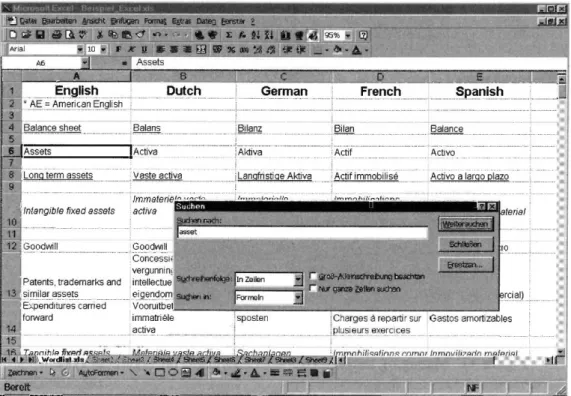Open the Bearbeiten menu
571x396 pixels.
59,21
